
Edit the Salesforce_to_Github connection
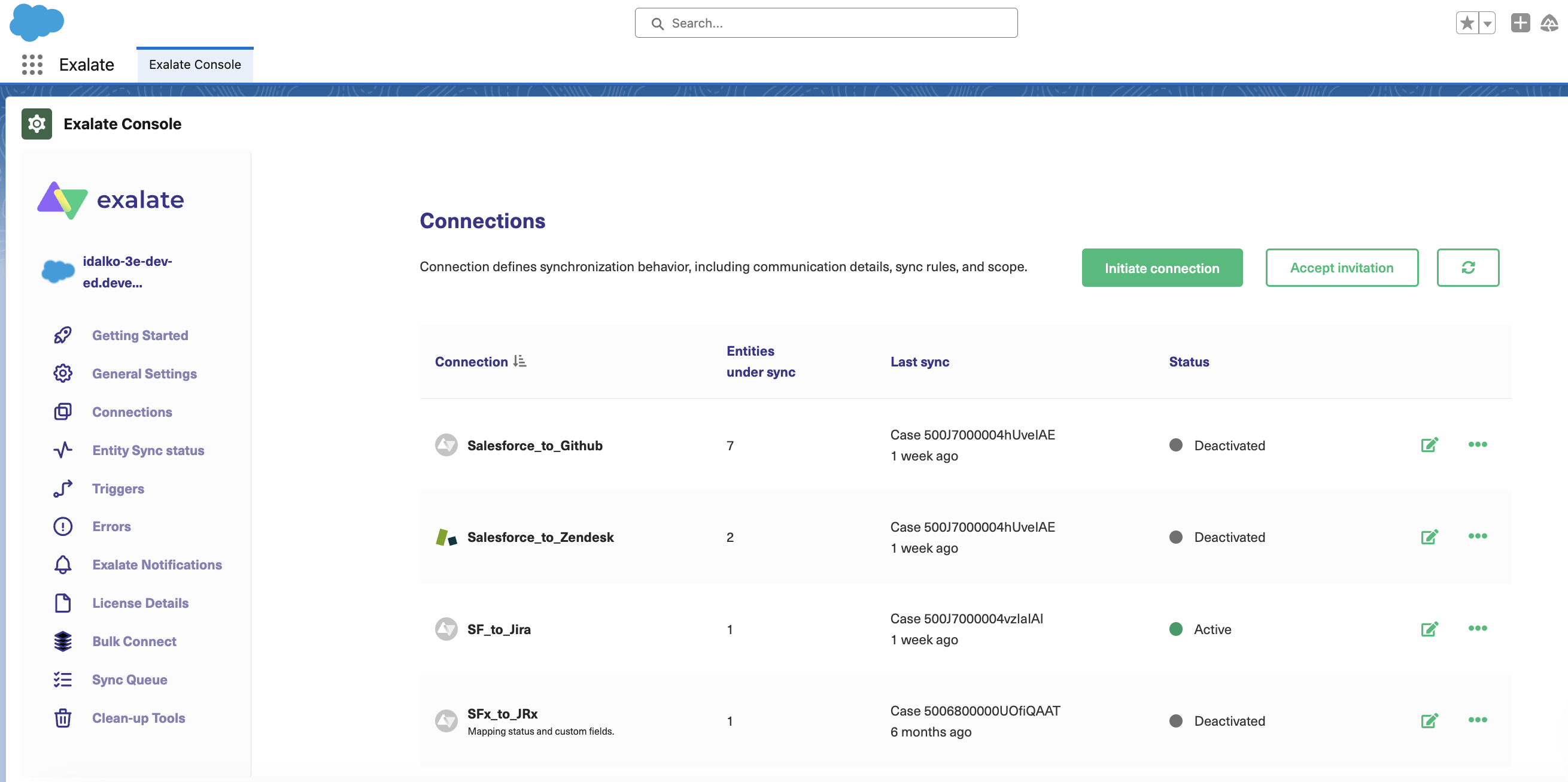point(1429,445)
